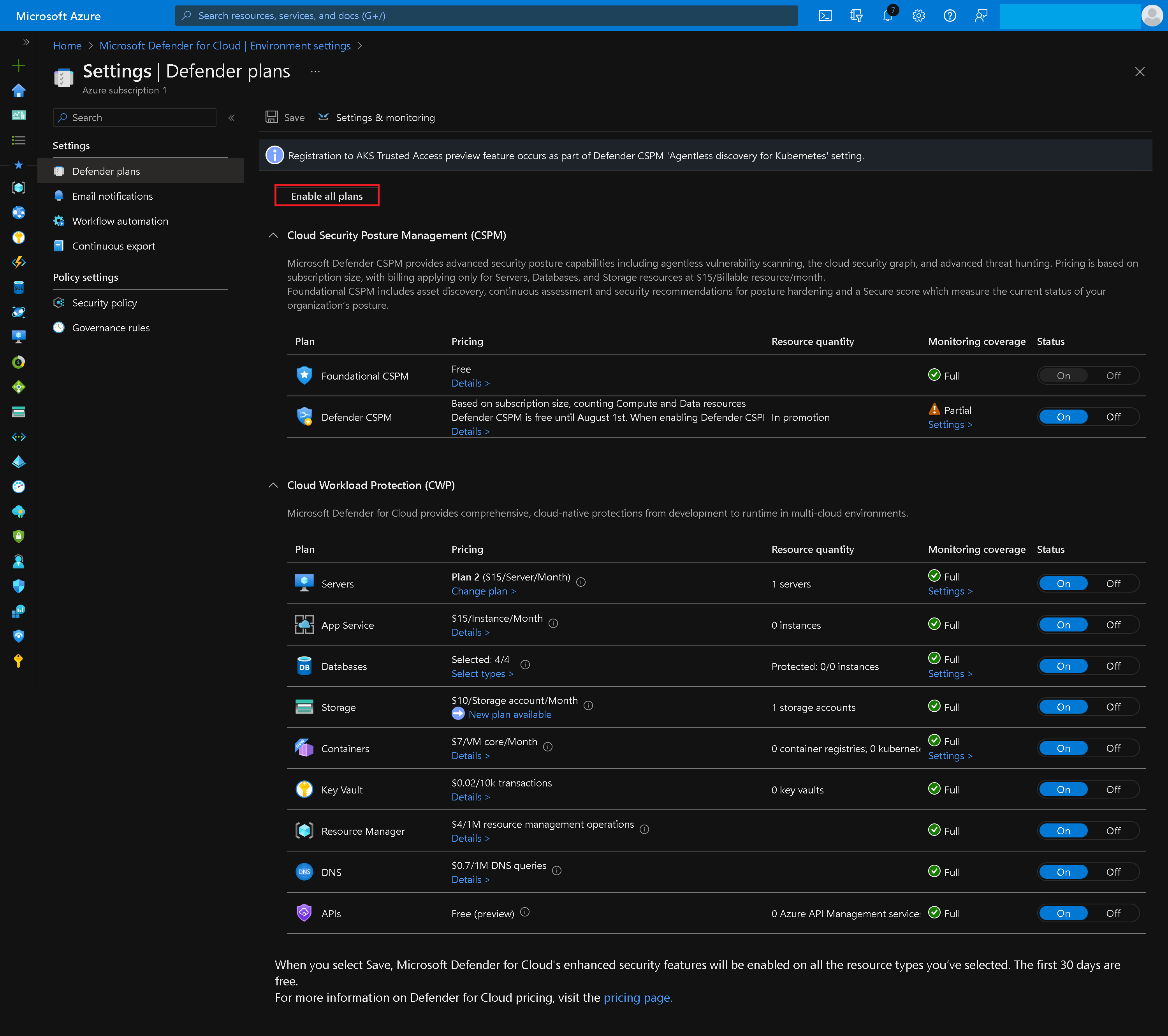Disable the Storage plan toggle

coord(1113,706)
